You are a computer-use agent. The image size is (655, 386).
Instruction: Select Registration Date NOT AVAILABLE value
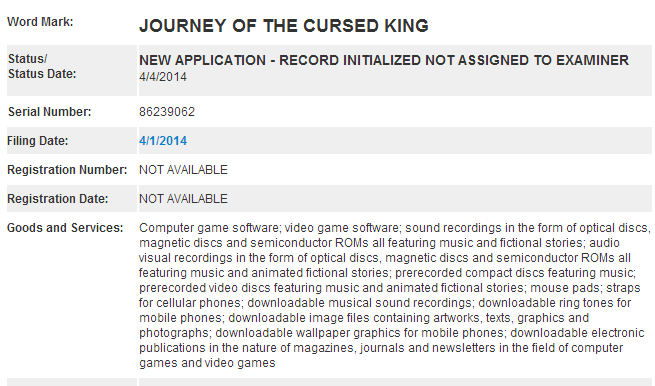click(183, 199)
